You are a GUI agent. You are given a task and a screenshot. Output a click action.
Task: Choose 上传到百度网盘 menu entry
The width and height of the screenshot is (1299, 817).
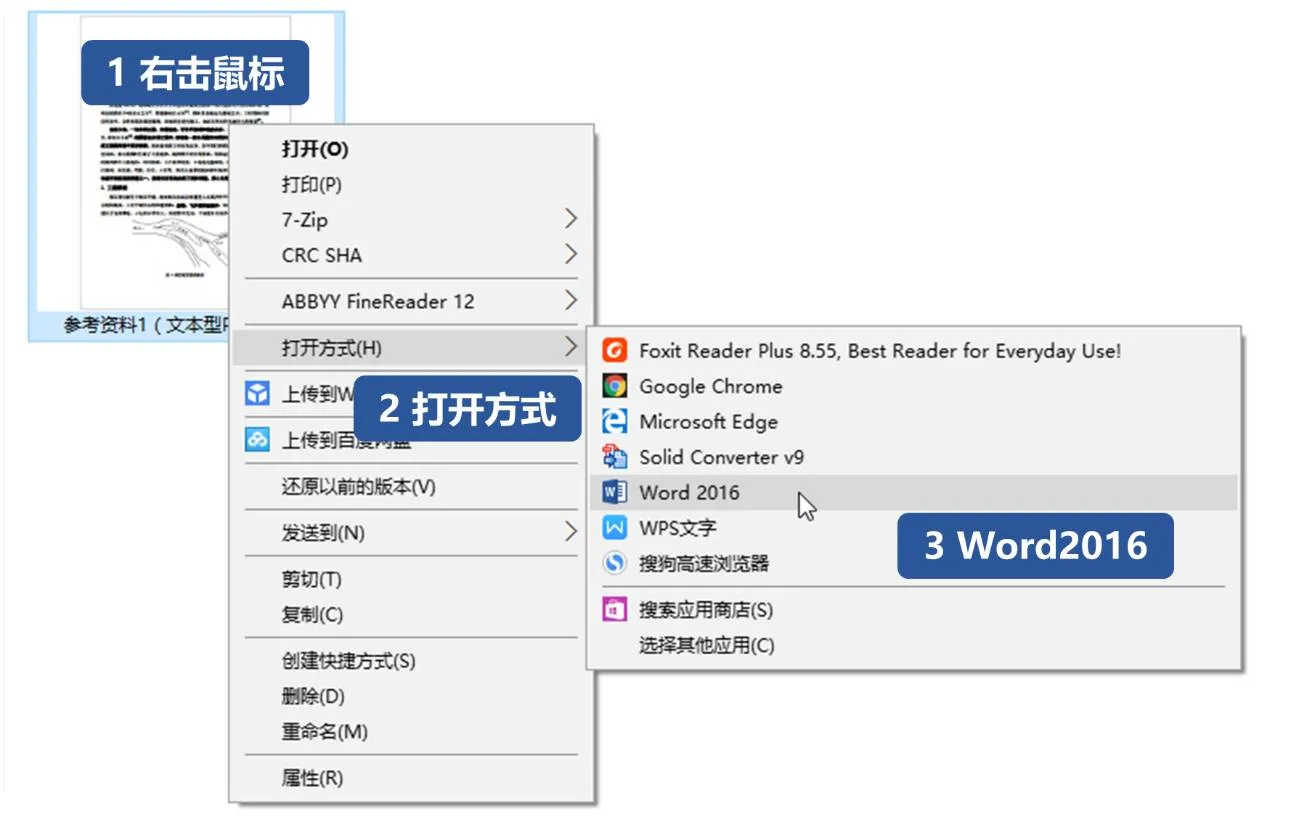(412, 441)
